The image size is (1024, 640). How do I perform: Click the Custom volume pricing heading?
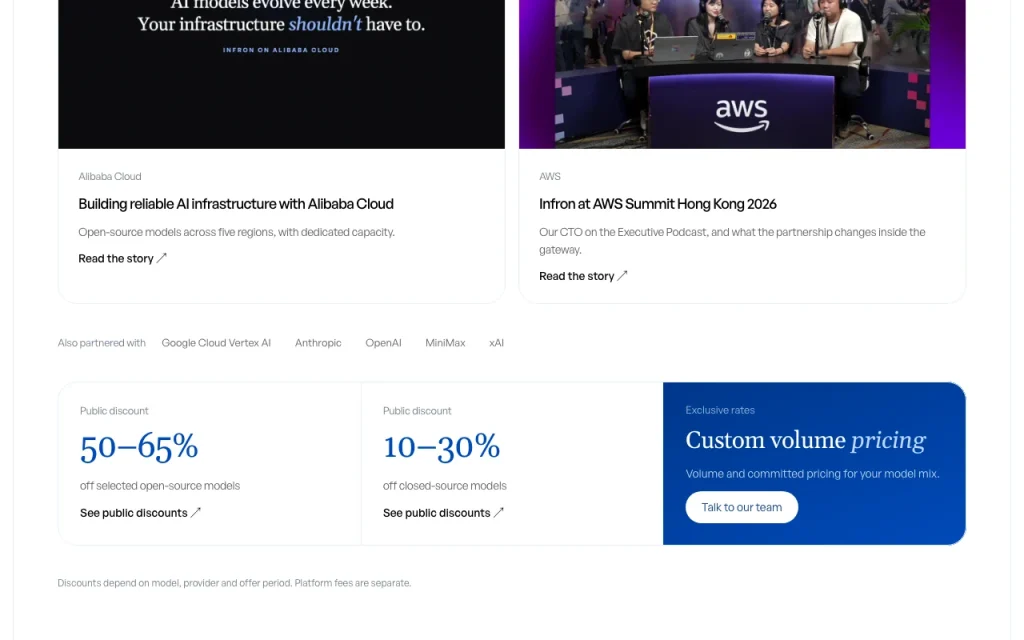[805, 441]
